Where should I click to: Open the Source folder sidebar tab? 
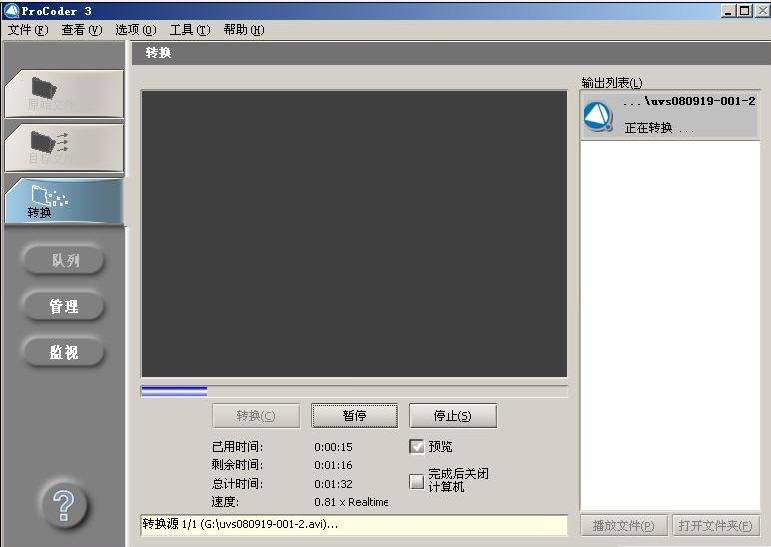(64, 93)
